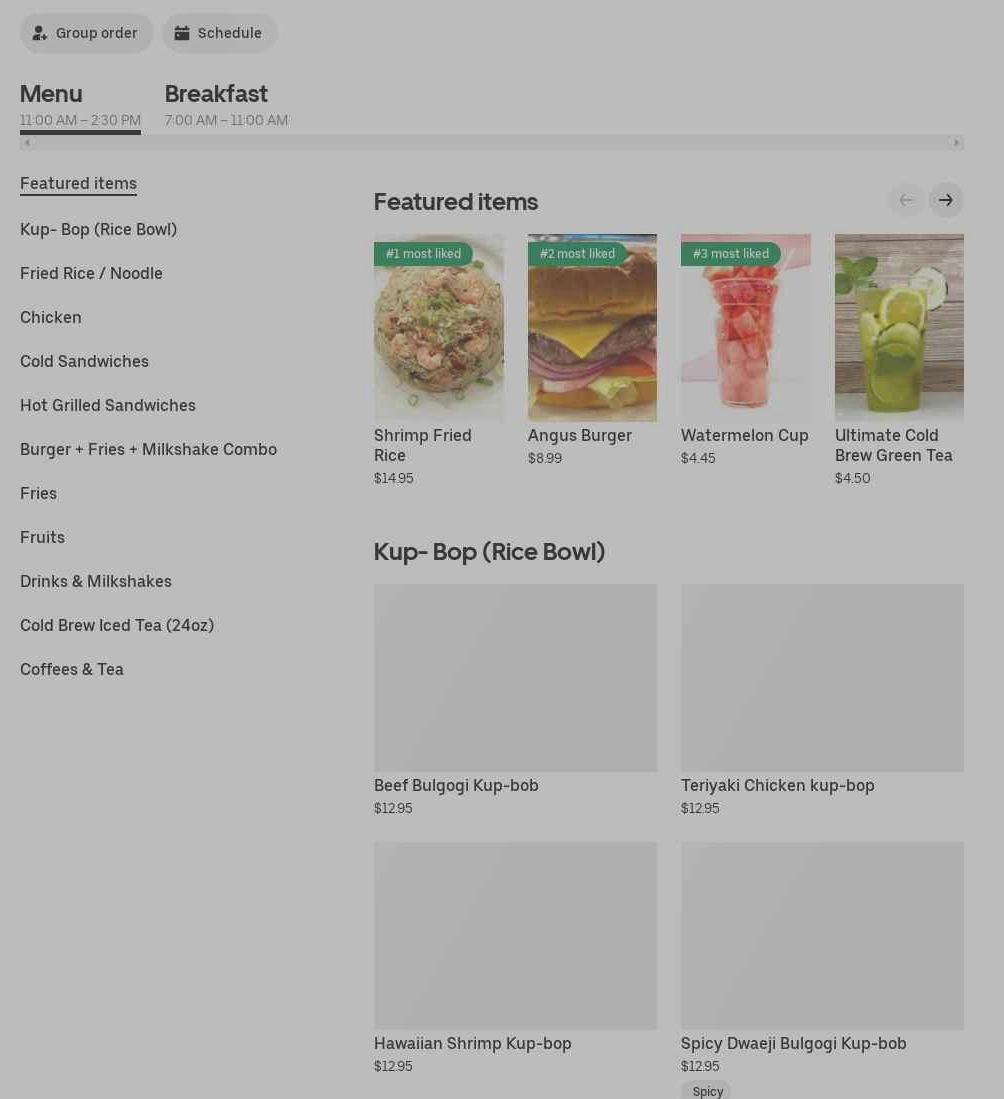The image size is (1004, 1099).
Task: Go to Fried Rice / Noodle section
Action: tap(91, 273)
